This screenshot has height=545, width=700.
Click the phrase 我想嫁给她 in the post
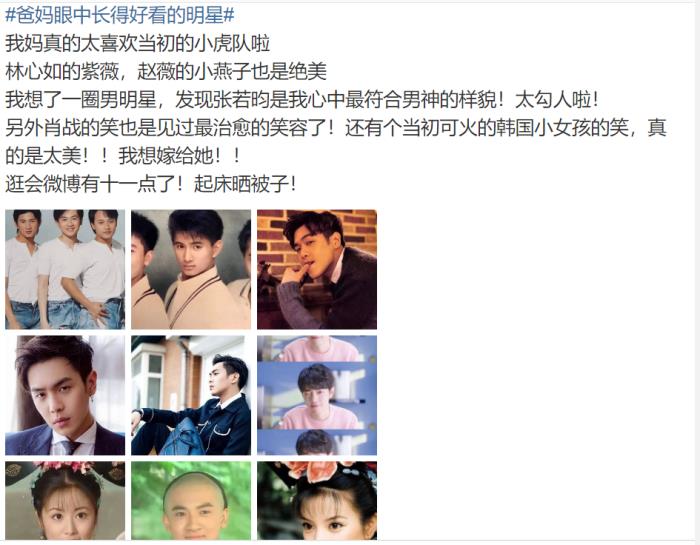pyautogui.click(x=166, y=156)
